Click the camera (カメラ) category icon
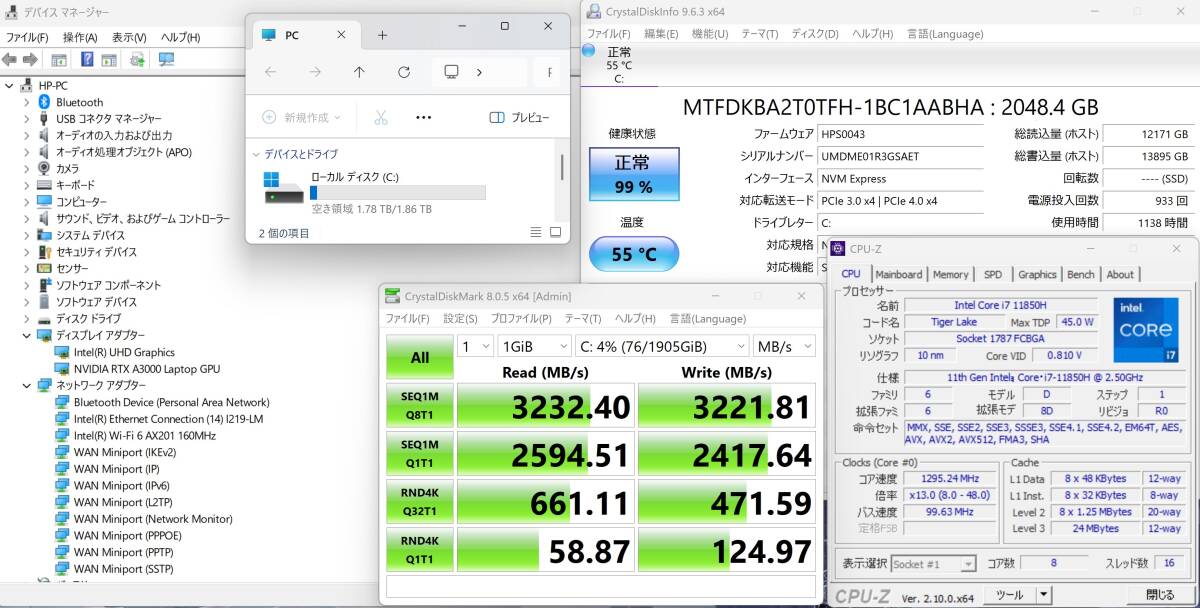Screen dimensions: 1200x608 coord(44,168)
